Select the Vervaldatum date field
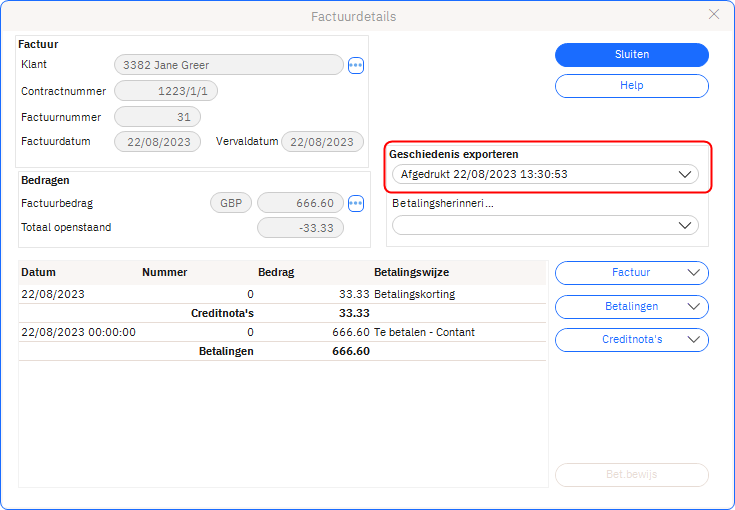Viewport: 735px width, 510px height. [322, 142]
